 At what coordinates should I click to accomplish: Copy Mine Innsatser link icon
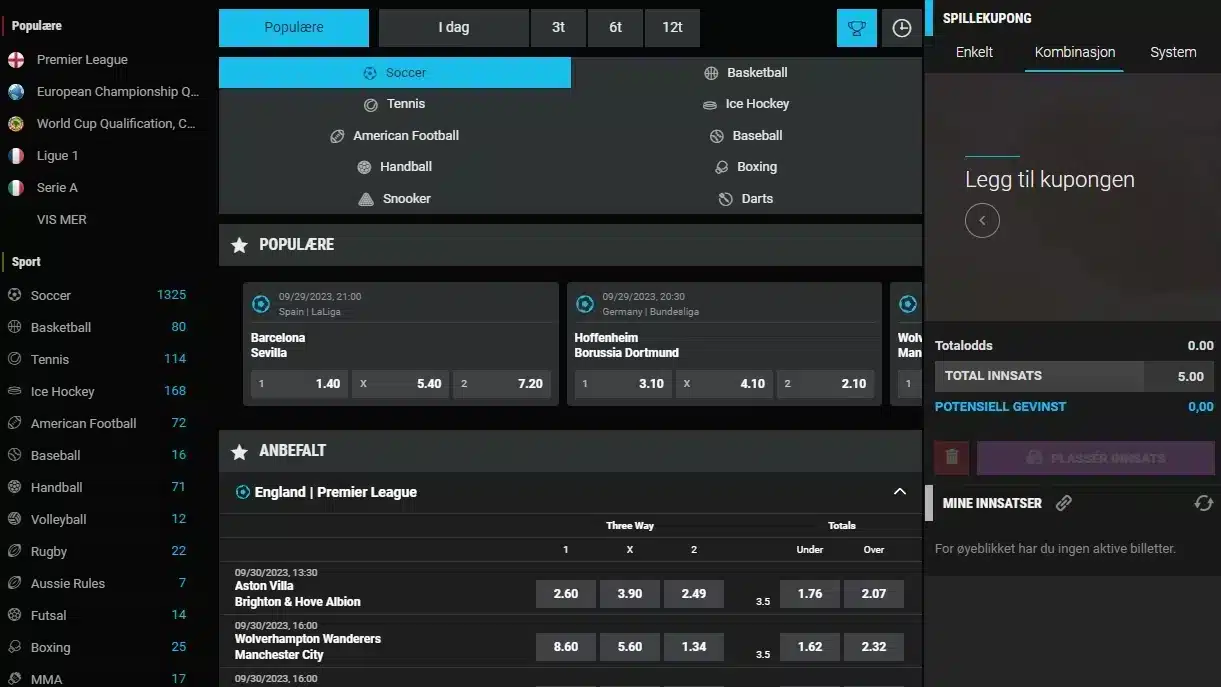point(1064,503)
